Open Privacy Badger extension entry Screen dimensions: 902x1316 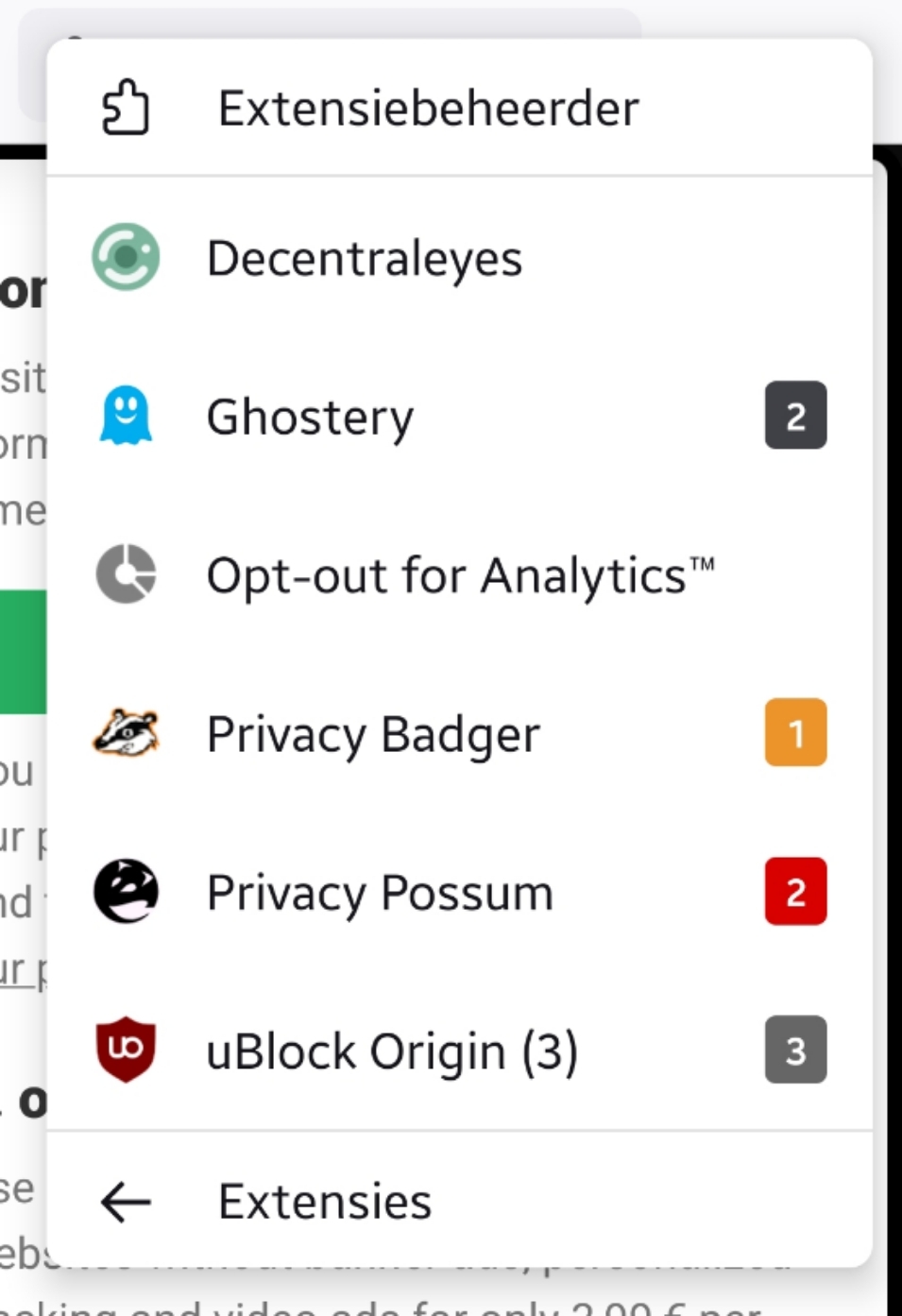tap(459, 733)
